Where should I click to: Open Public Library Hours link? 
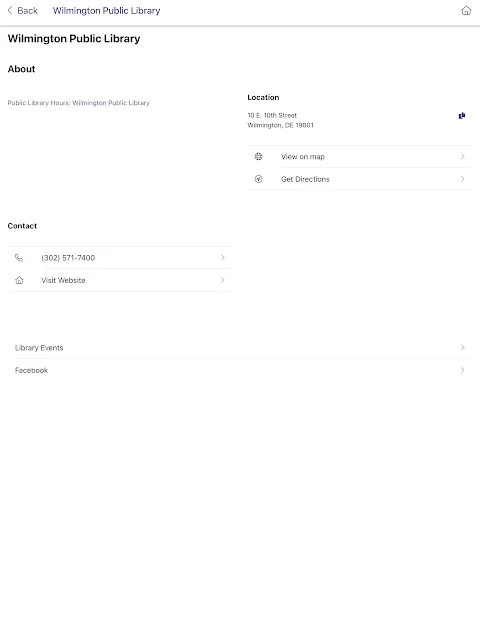(78, 103)
